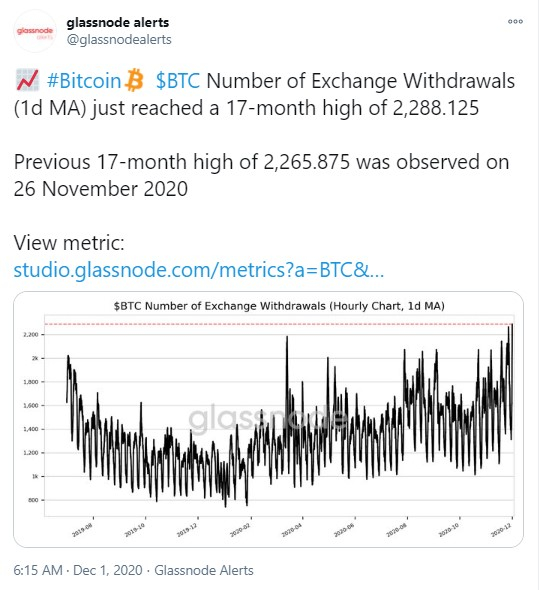Click the glassnode alerts profile avatar

point(35,31)
